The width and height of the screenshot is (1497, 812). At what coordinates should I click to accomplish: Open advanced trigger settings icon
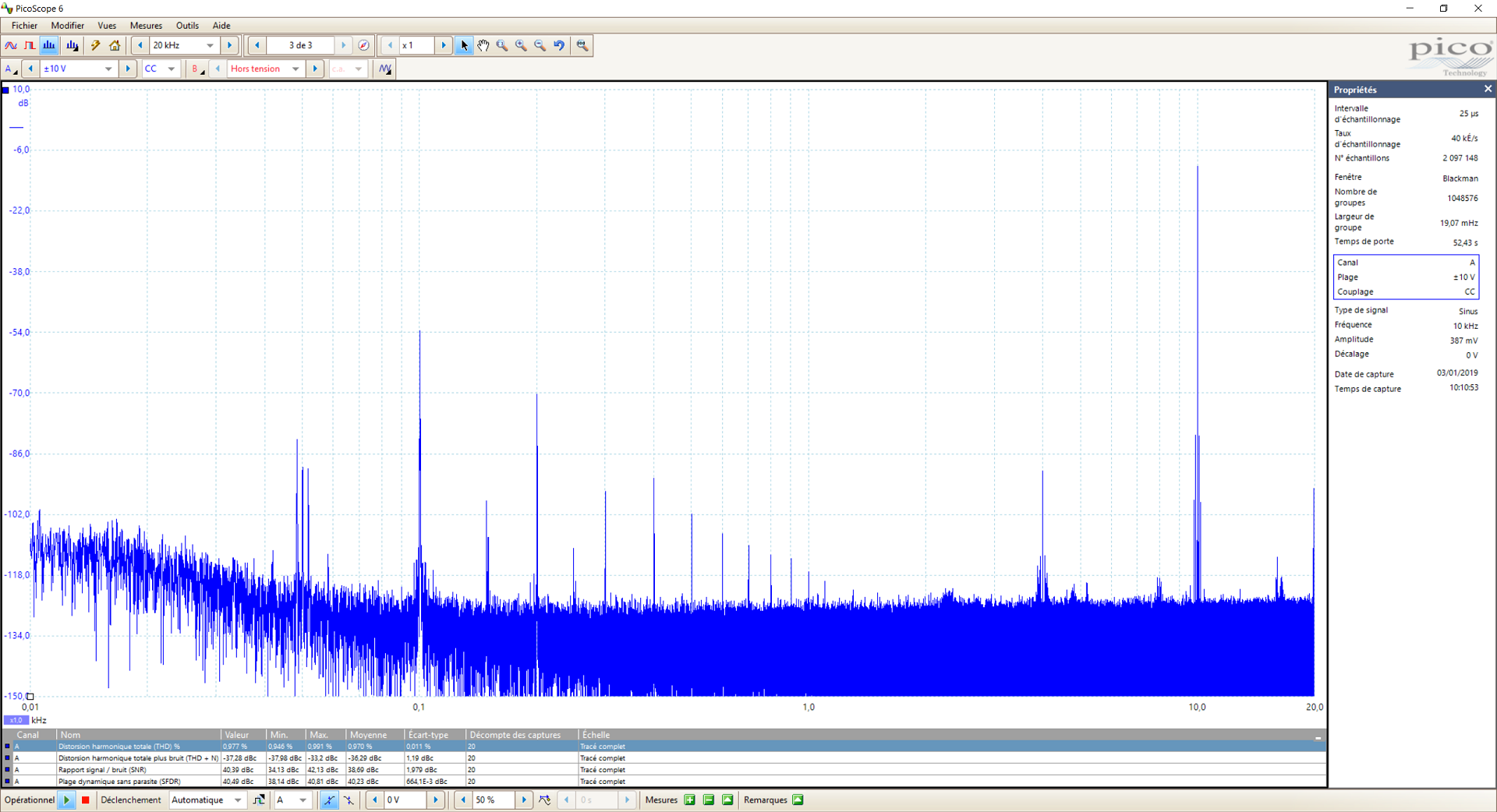click(259, 800)
